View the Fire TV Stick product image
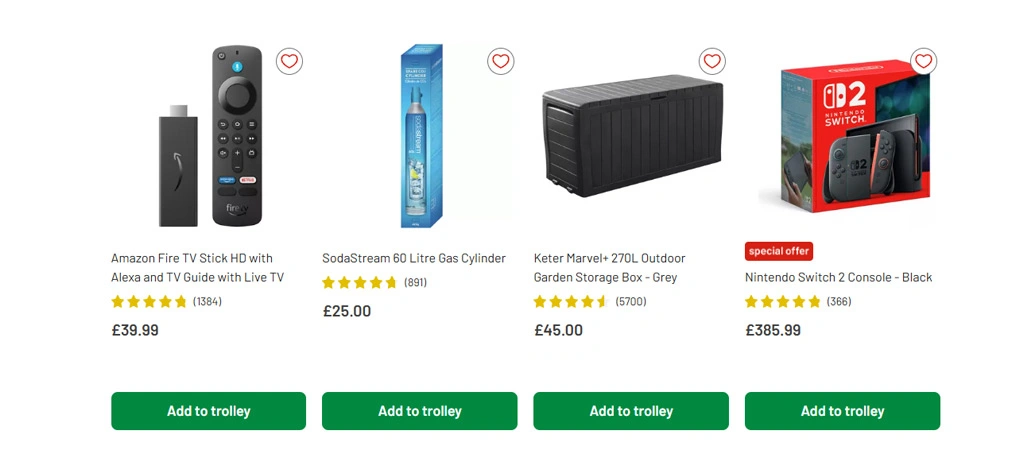This screenshot has width=1026, height=466. (x=210, y=135)
